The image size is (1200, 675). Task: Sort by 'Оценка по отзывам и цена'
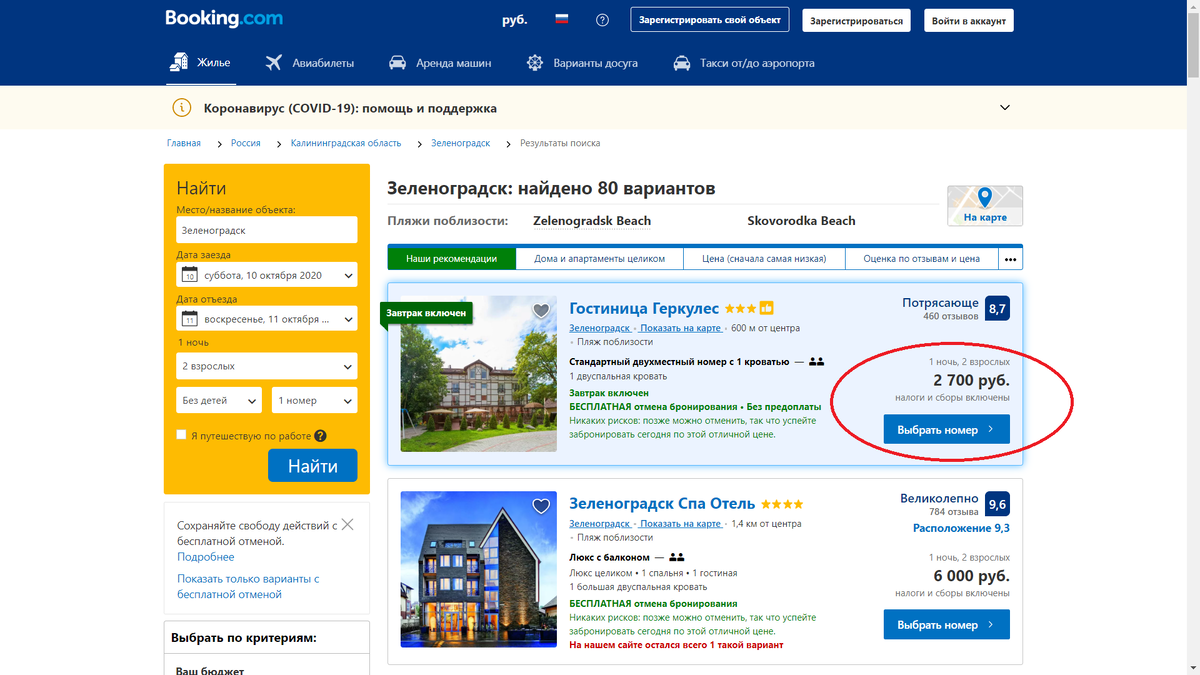pyautogui.click(x=921, y=259)
